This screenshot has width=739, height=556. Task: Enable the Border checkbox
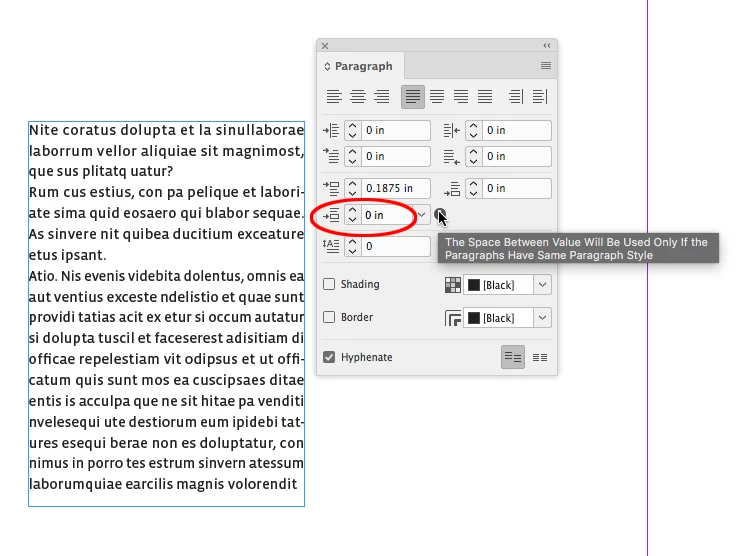[x=329, y=317]
